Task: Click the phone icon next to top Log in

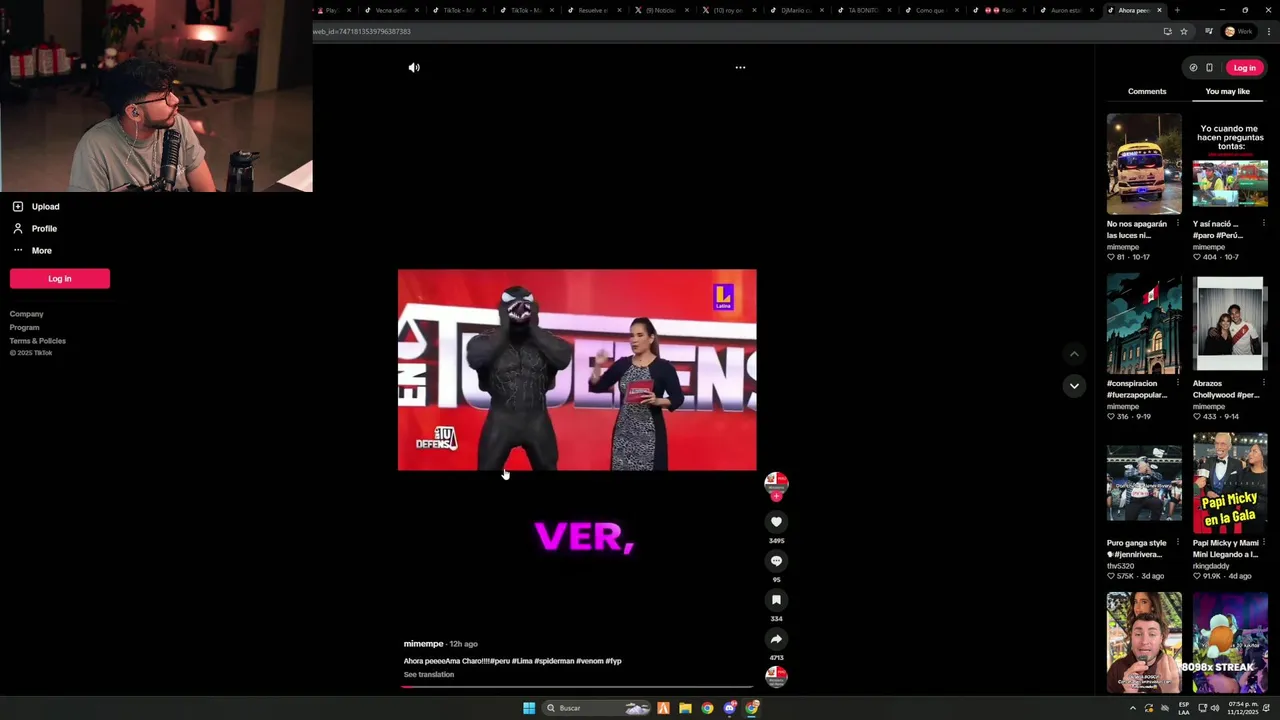Action: (x=1209, y=68)
